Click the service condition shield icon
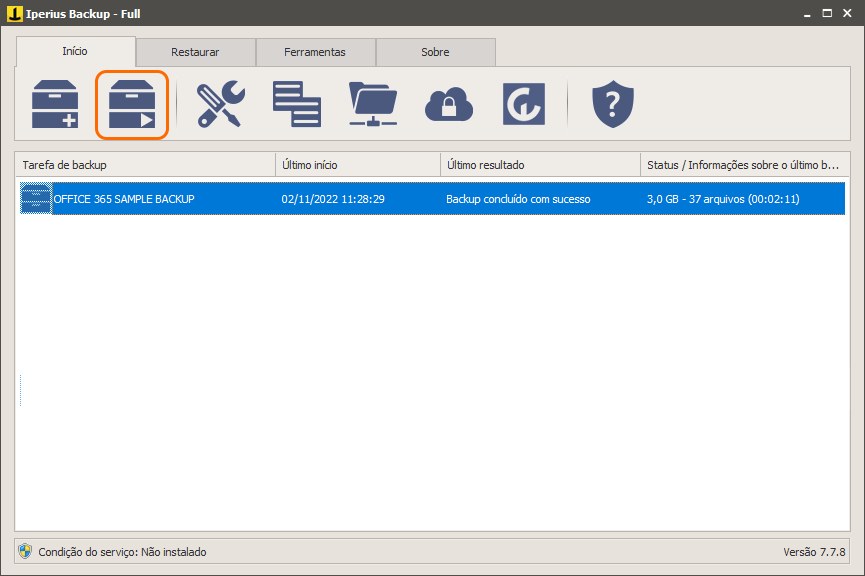This screenshot has width=865, height=576. pos(25,551)
